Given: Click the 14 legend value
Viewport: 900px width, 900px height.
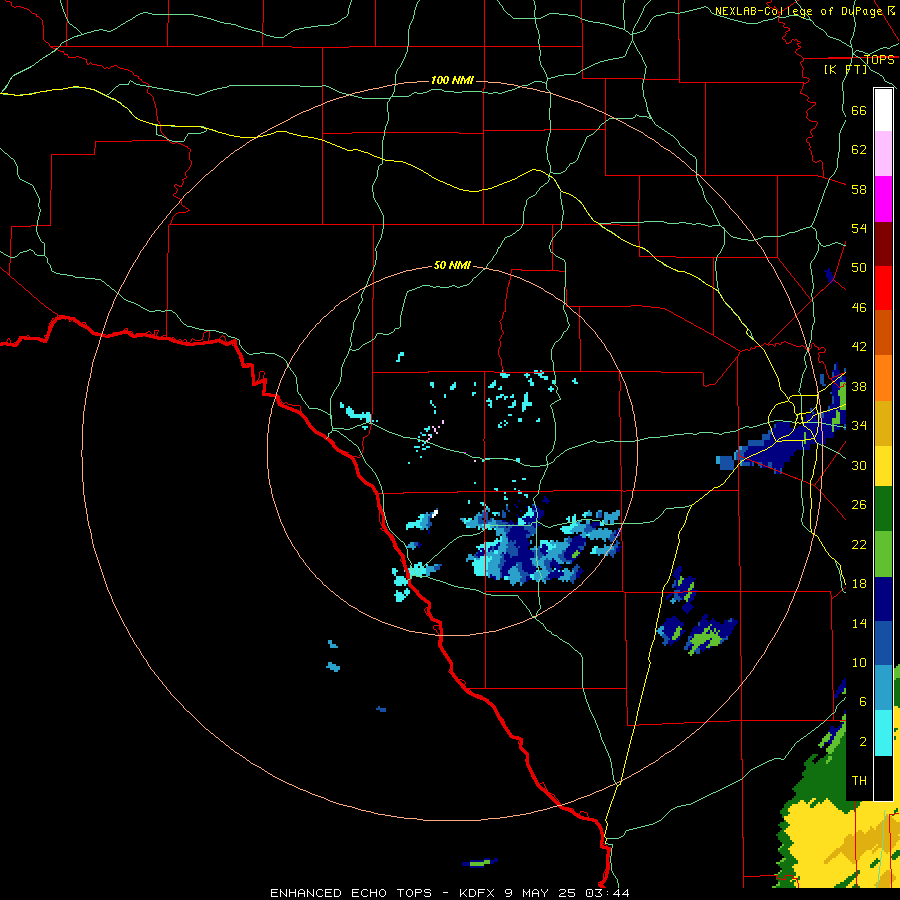Looking at the screenshot, I should pos(859,623).
